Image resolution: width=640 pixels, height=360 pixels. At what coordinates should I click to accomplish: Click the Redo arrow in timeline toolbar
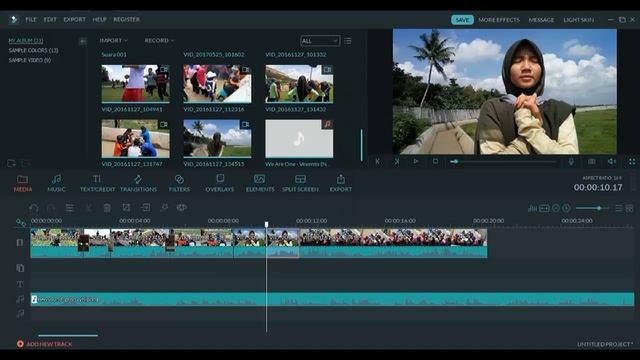[x=51, y=208]
